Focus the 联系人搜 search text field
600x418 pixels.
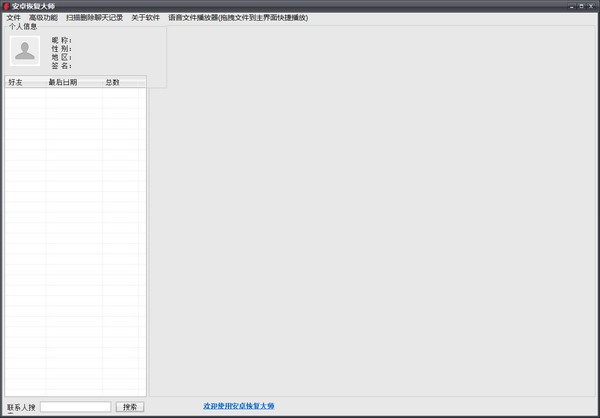(75, 407)
